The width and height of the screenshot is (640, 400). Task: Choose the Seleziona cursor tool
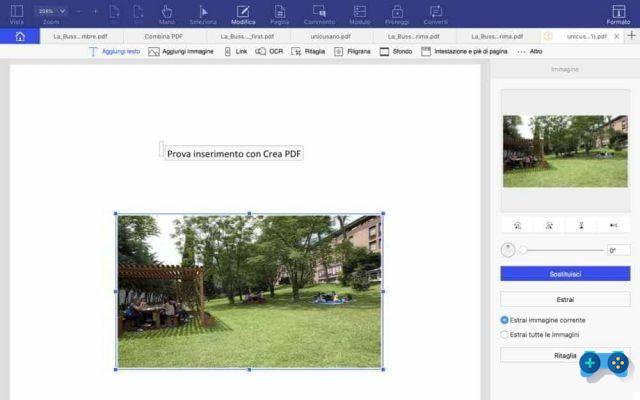[x=203, y=14]
